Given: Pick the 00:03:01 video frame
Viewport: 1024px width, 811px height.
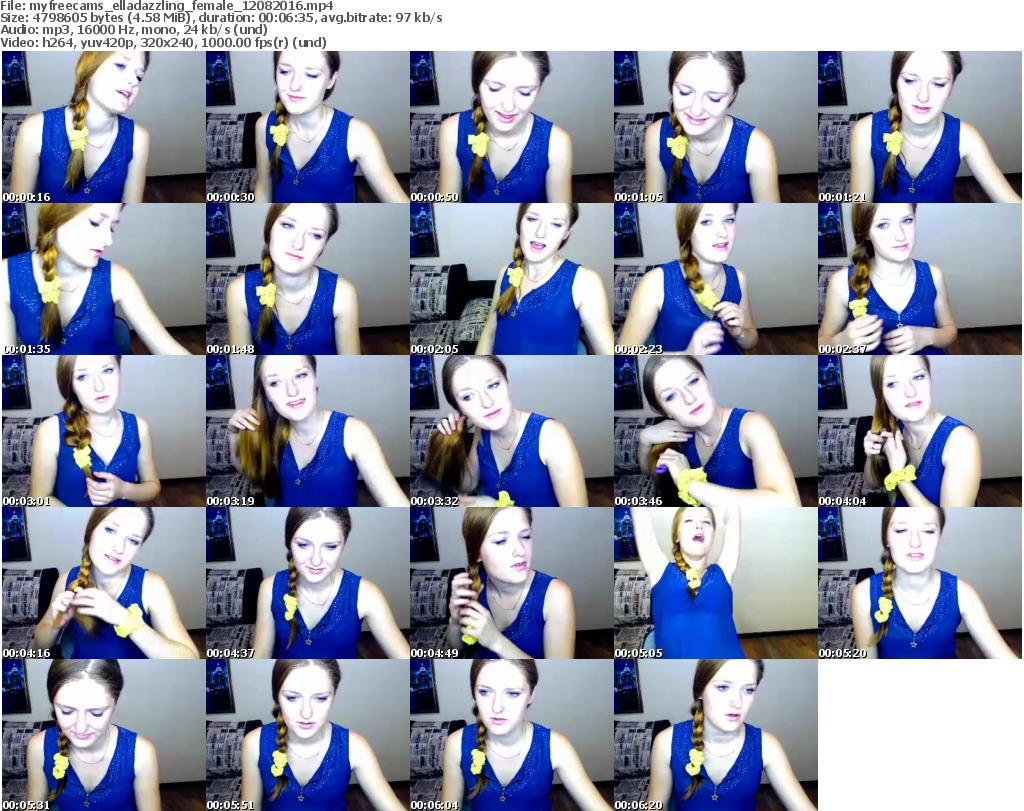Looking at the screenshot, I should 103,431.
